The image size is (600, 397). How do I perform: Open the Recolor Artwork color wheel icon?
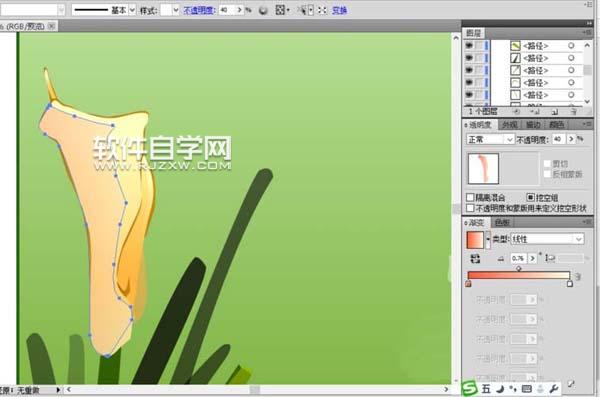pos(263,10)
